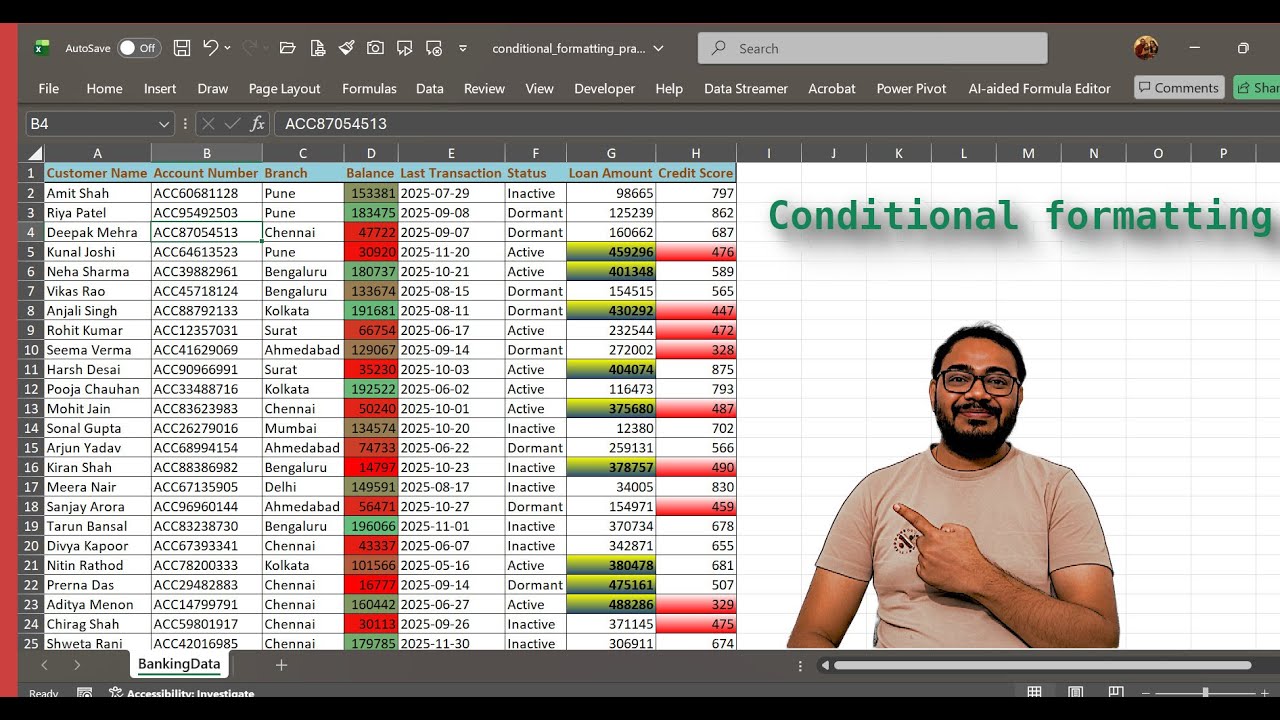This screenshot has width=1280, height=720.
Task: Open the Developer tab
Action: tap(604, 88)
